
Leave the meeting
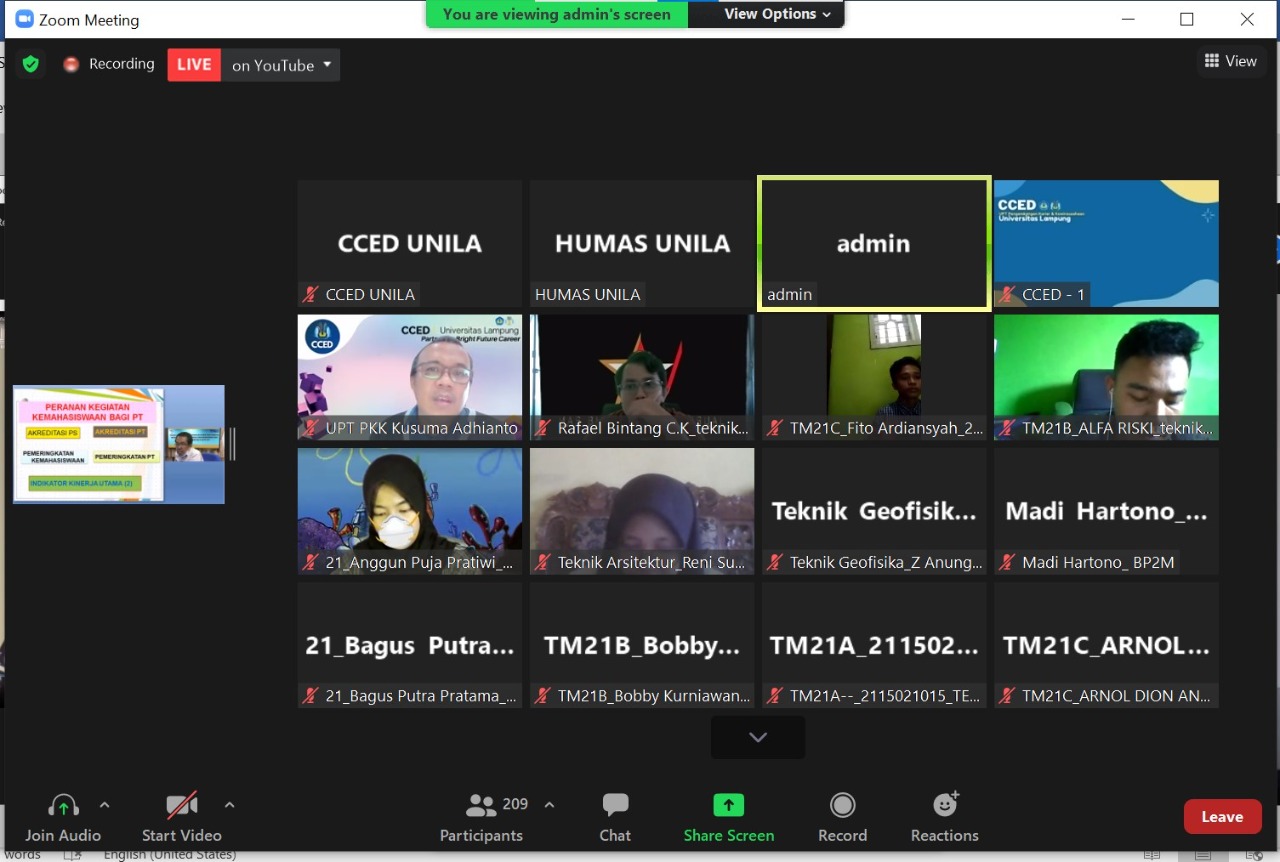click(1222, 816)
